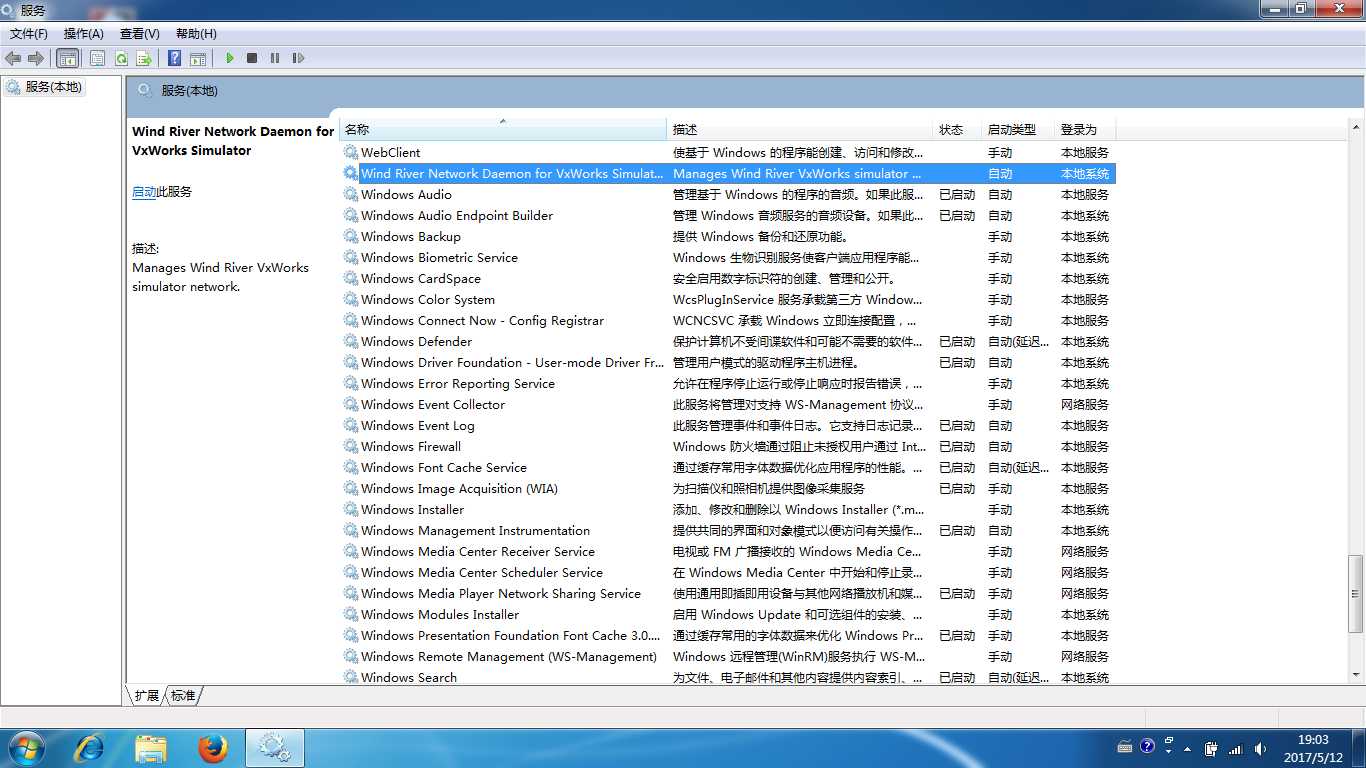Open the 文件(F) menu
Viewport: 1366px width, 768px height.
pos(29,34)
